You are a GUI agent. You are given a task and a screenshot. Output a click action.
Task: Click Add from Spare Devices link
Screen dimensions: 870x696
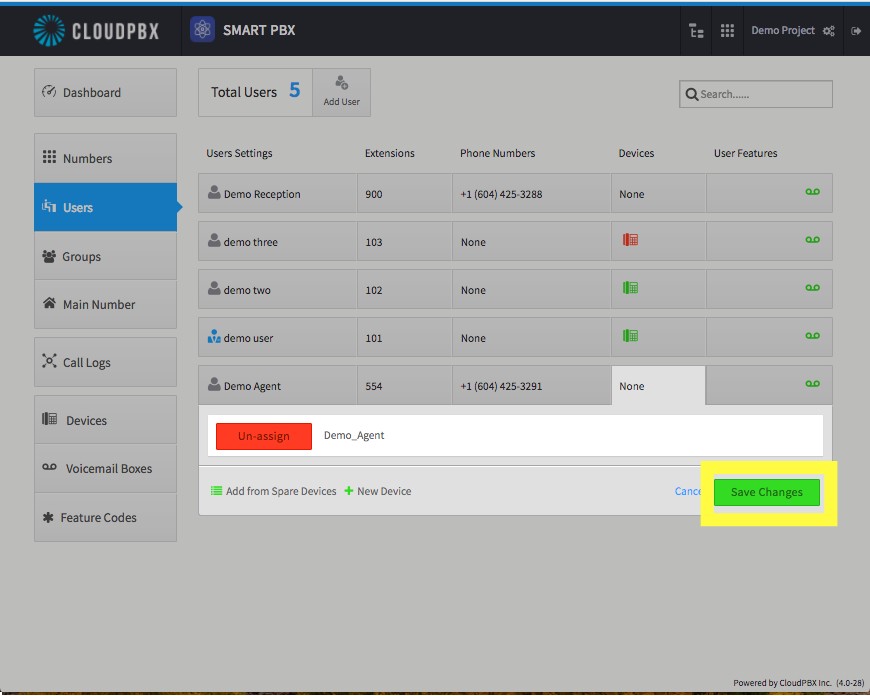274,491
